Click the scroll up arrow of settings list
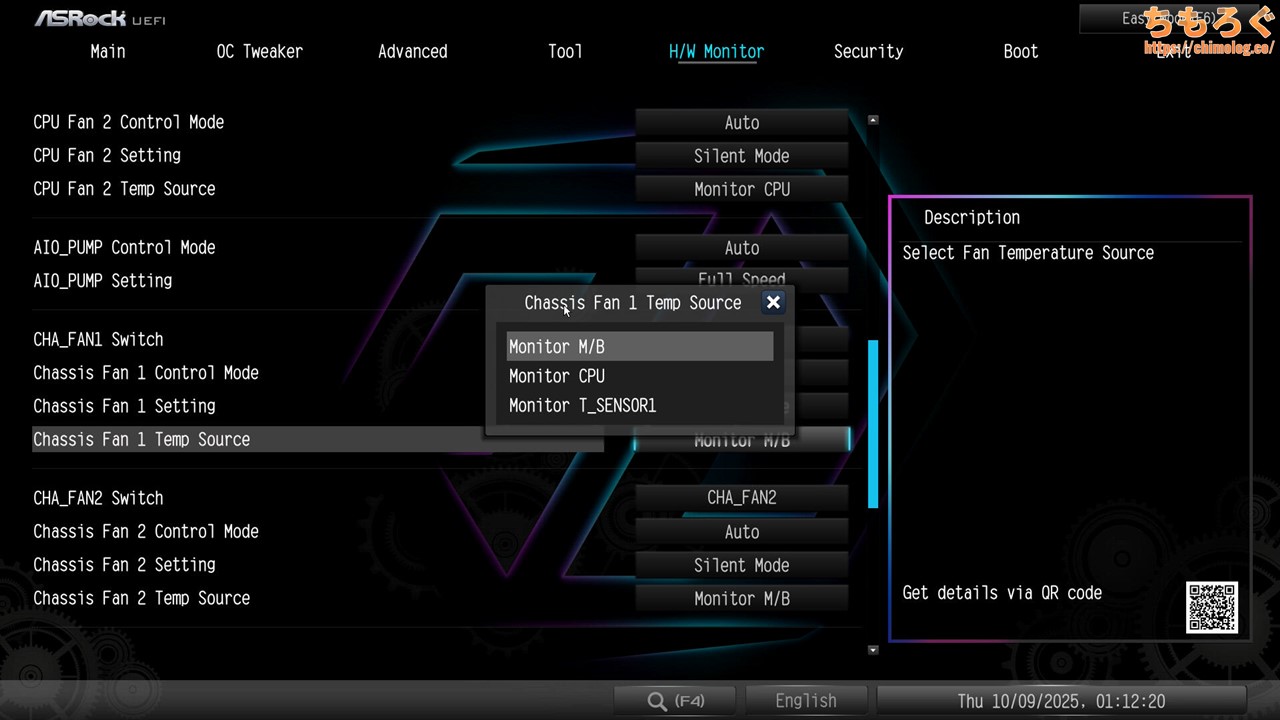This screenshot has height=720, width=1280. pos(873,120)
